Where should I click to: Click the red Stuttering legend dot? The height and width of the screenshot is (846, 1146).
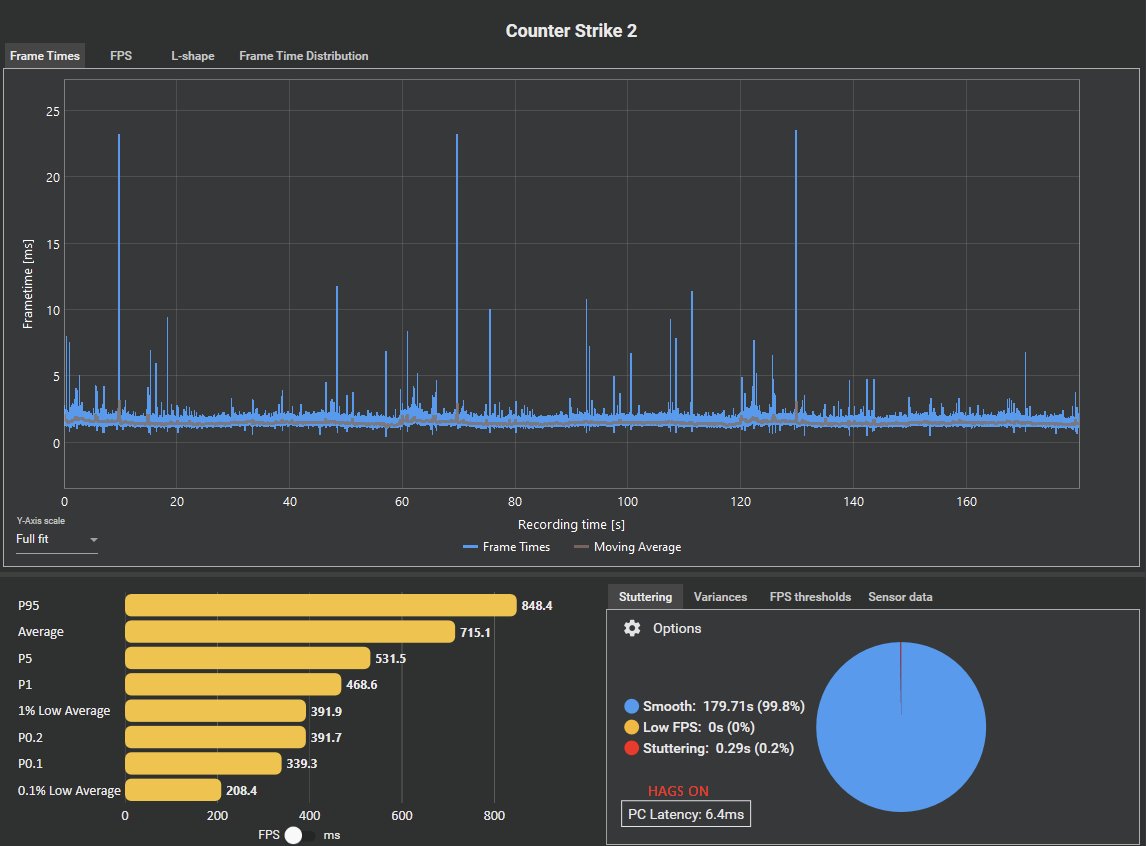(631, 748)
